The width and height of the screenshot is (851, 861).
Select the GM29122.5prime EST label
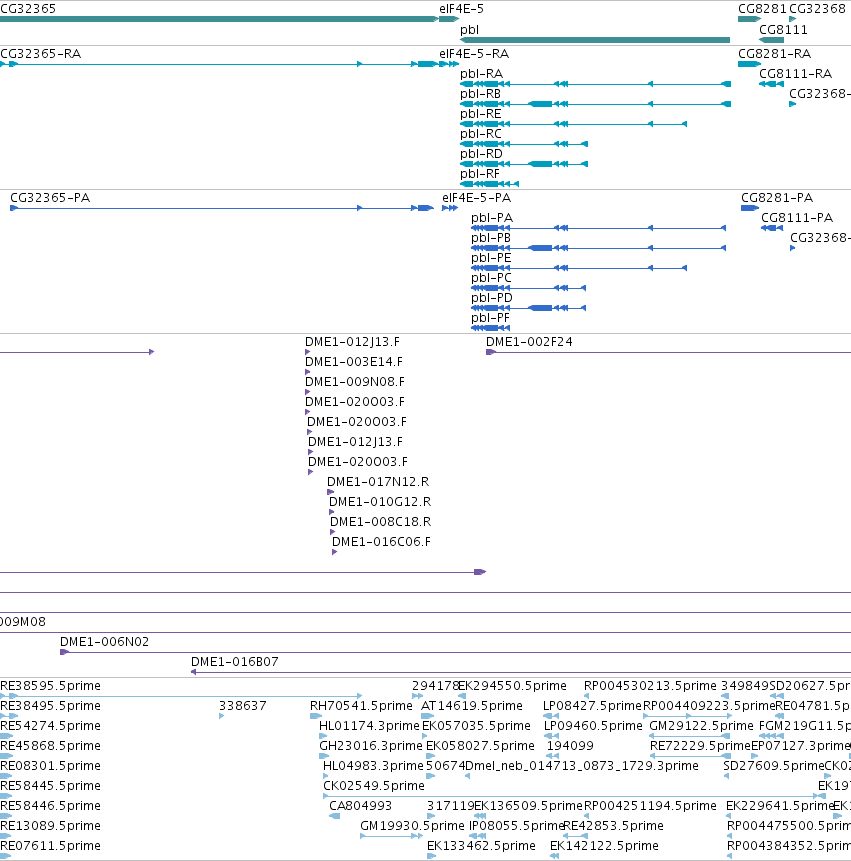[x=701, y=726]
